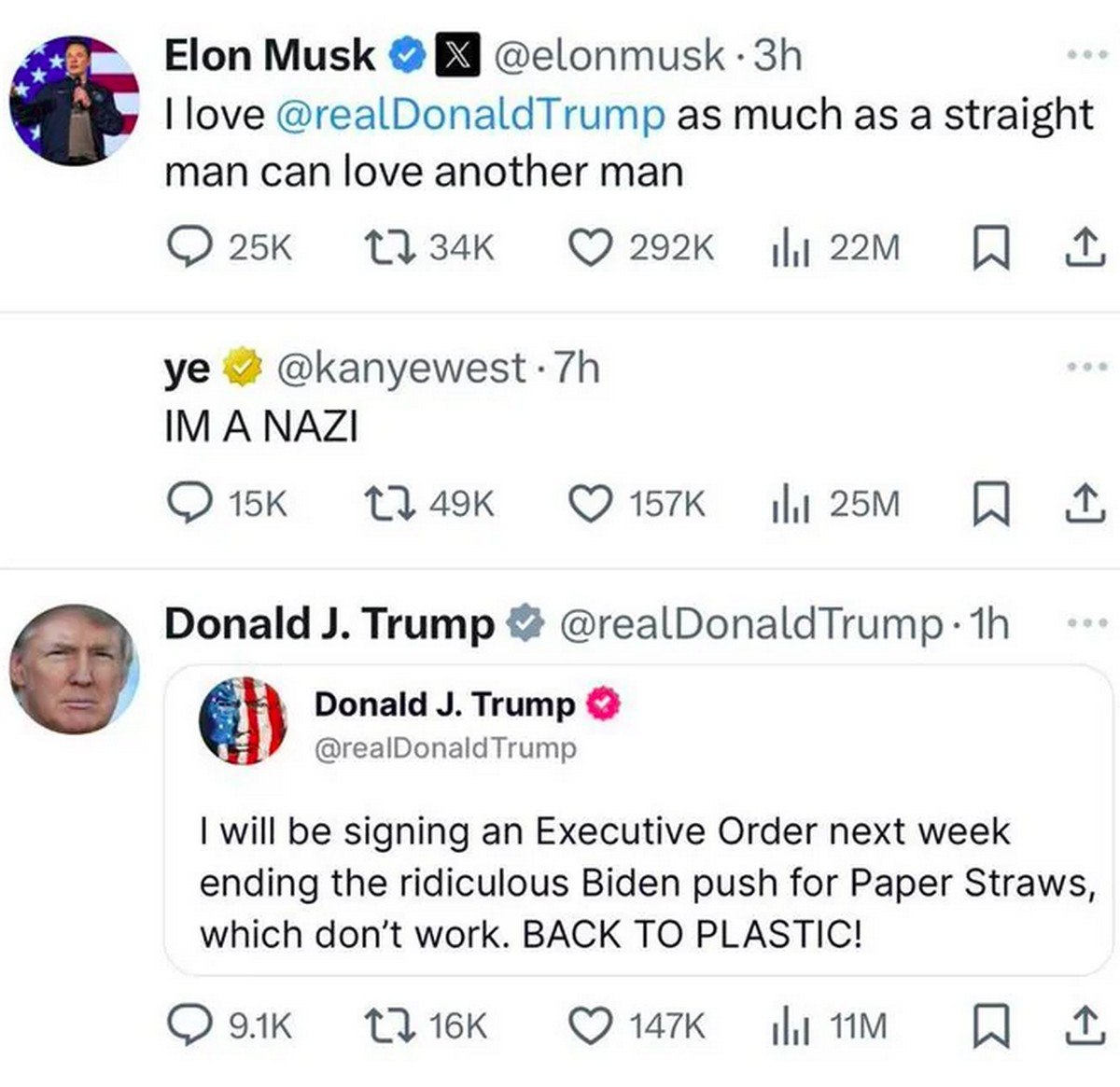The image size is (1120, 1087).
Task: Retweet the Elon Musk post
Action: (428, 247)
